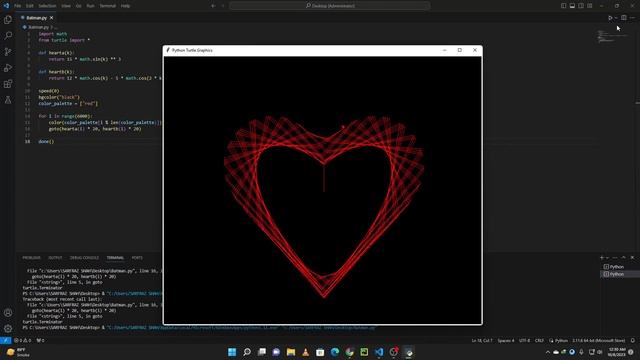640x360 pixels.
Task: Select the first Python terminal entry
Action: (620, 267)
